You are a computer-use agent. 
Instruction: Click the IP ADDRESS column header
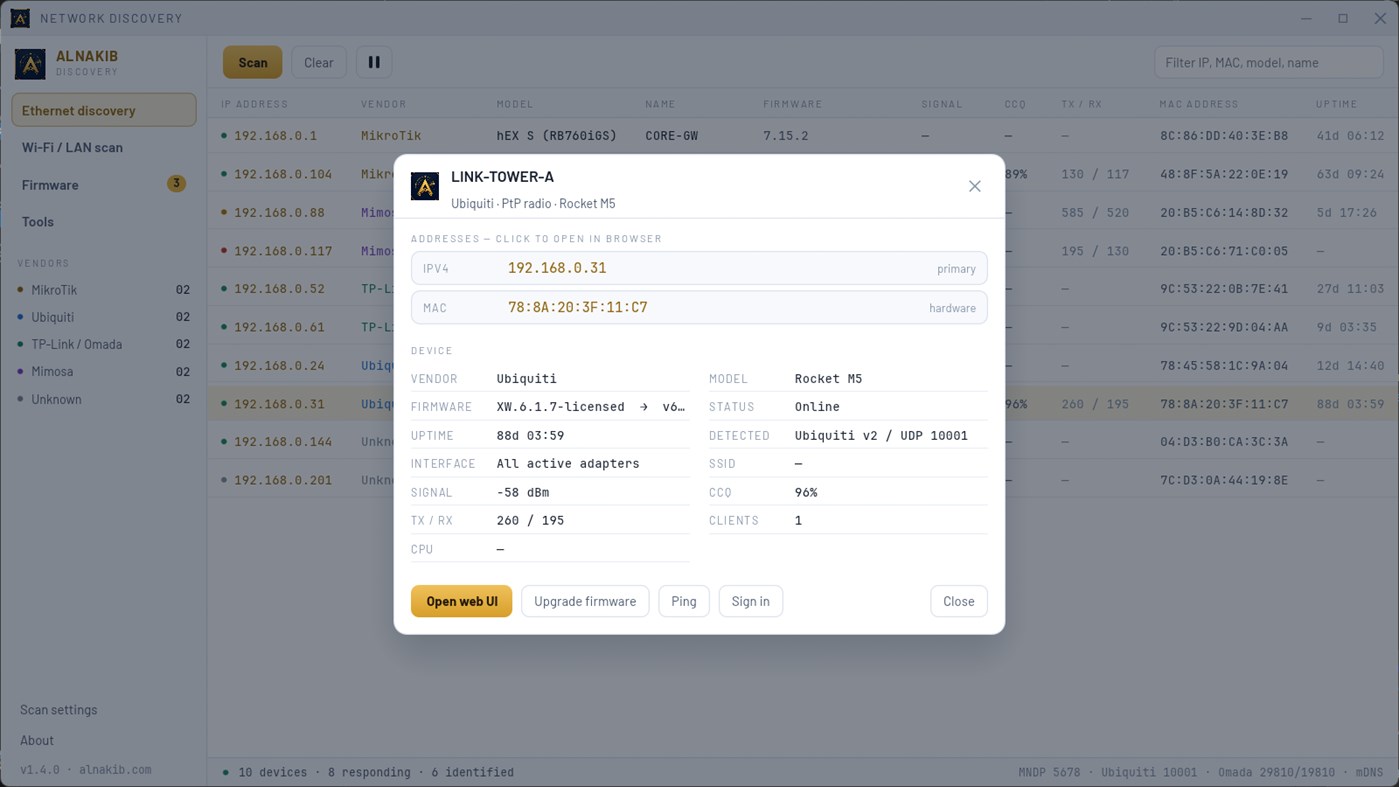(x=254, y=104)
